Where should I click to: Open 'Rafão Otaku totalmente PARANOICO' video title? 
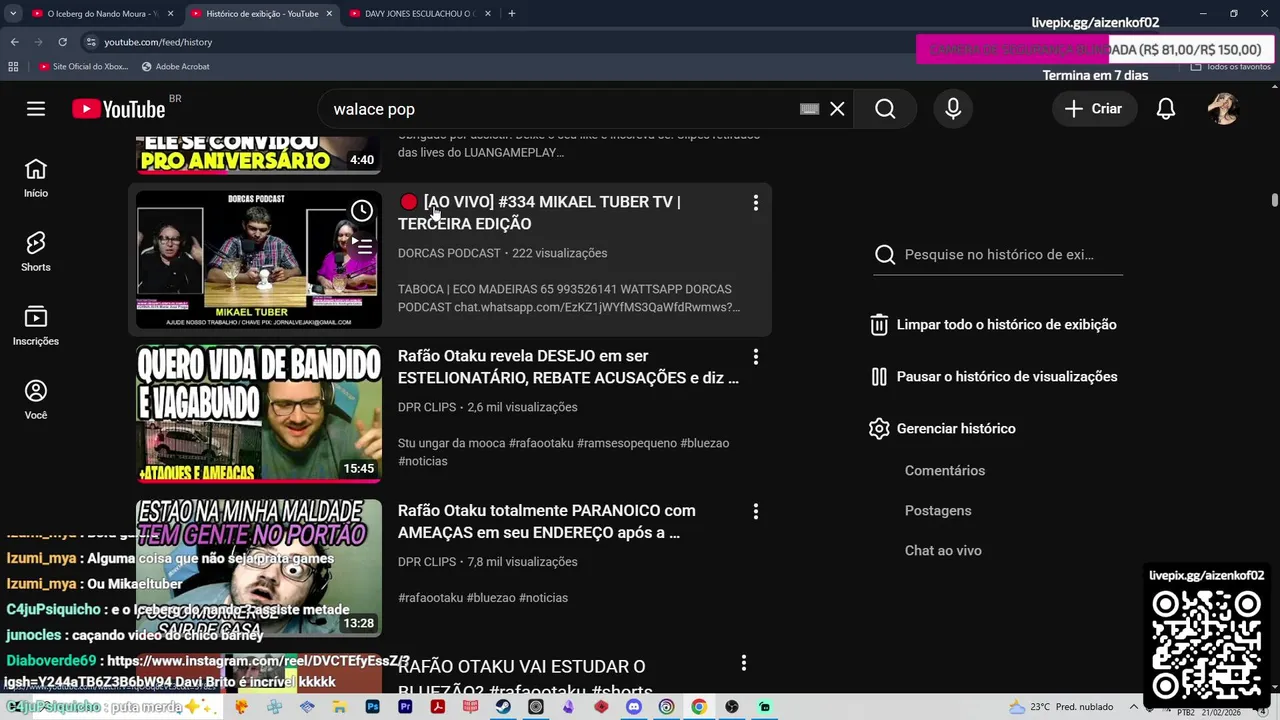[547, 521]
